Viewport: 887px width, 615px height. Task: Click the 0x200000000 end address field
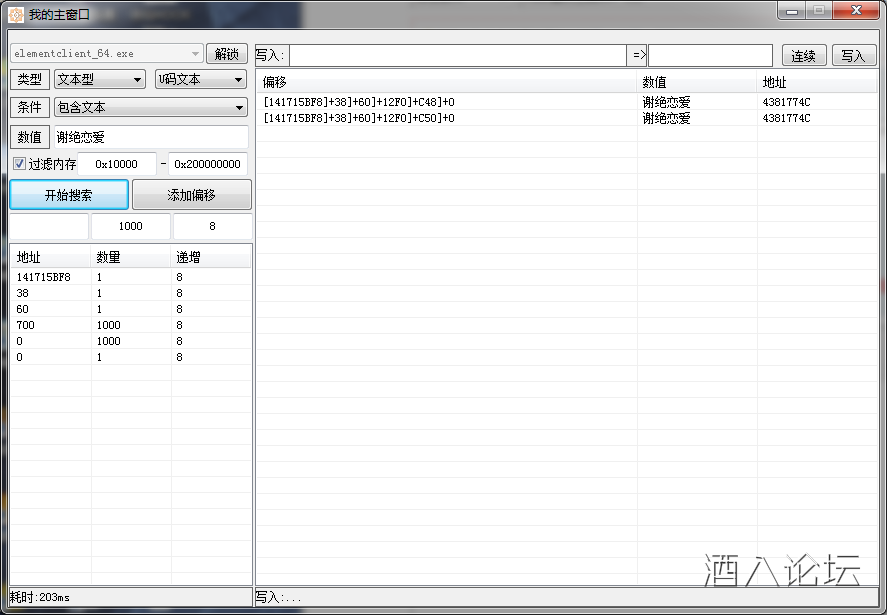point(208,164)
